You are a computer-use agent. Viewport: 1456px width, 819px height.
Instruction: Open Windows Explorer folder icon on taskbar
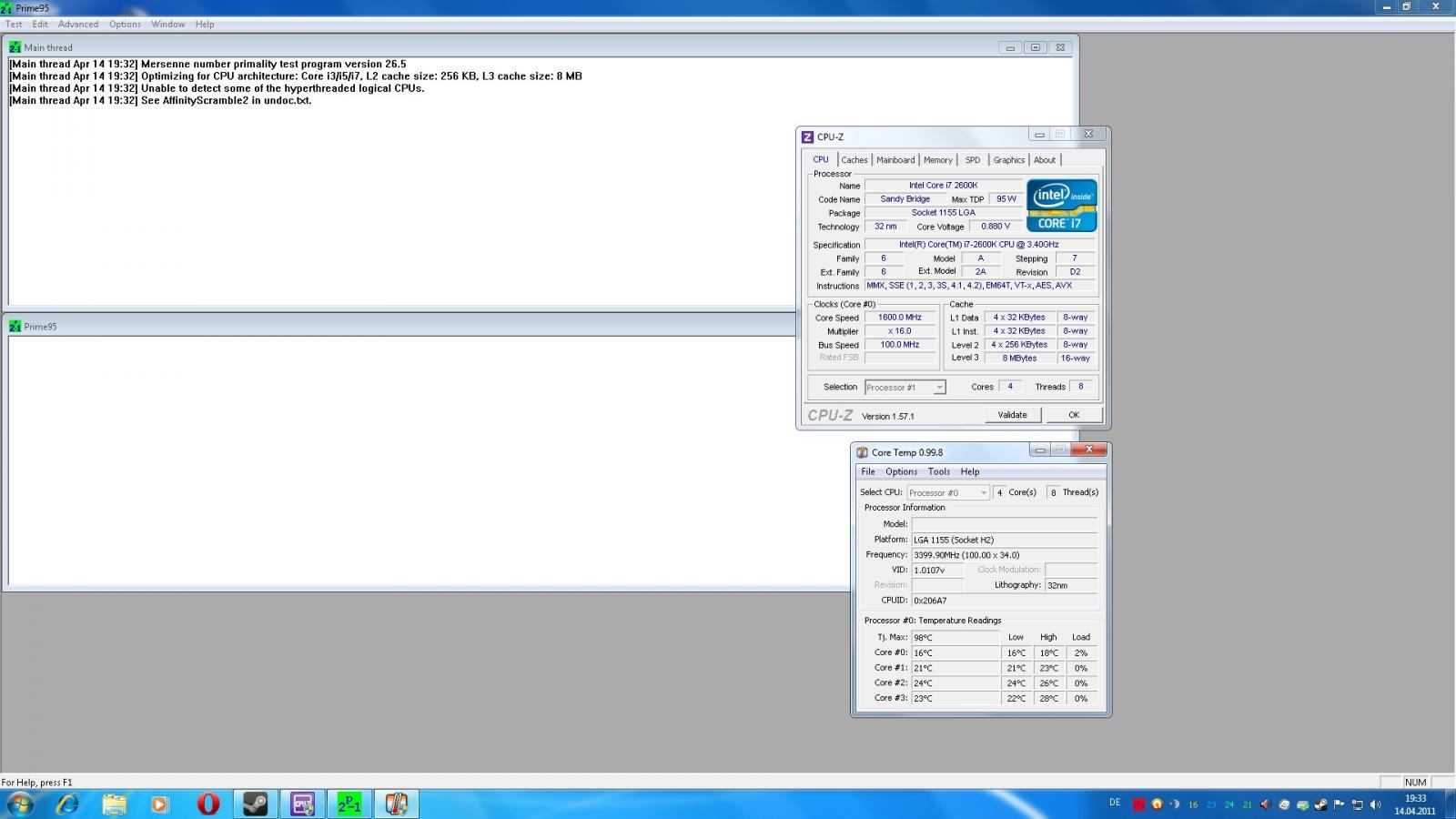click(115, 804)
